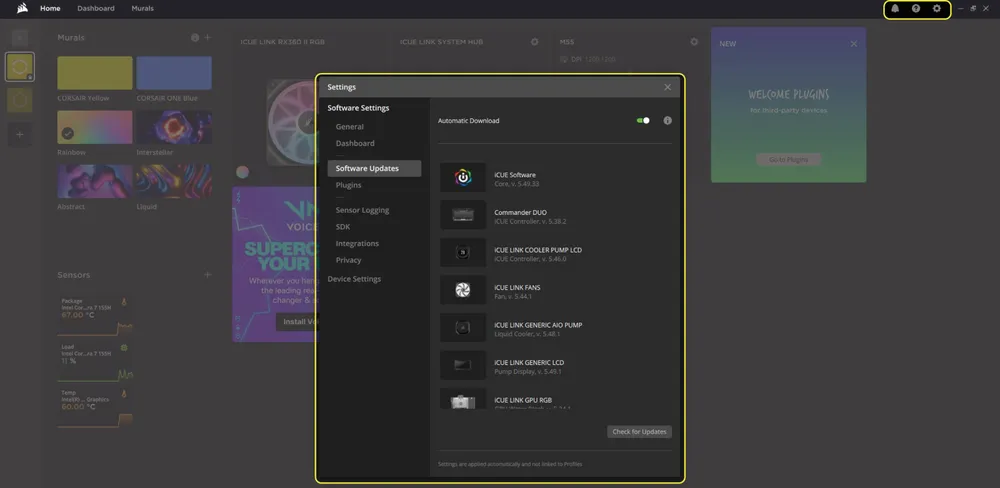Open Plugins in Settings sidebar
Image resolution: width=1000 pixels, height=488 pixels.
[x=348, y=185]
